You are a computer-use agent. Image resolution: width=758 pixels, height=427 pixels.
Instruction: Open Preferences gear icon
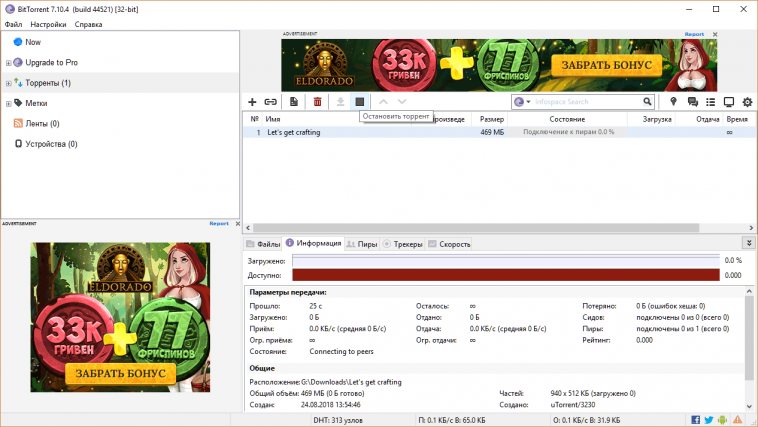pos(747,102)
